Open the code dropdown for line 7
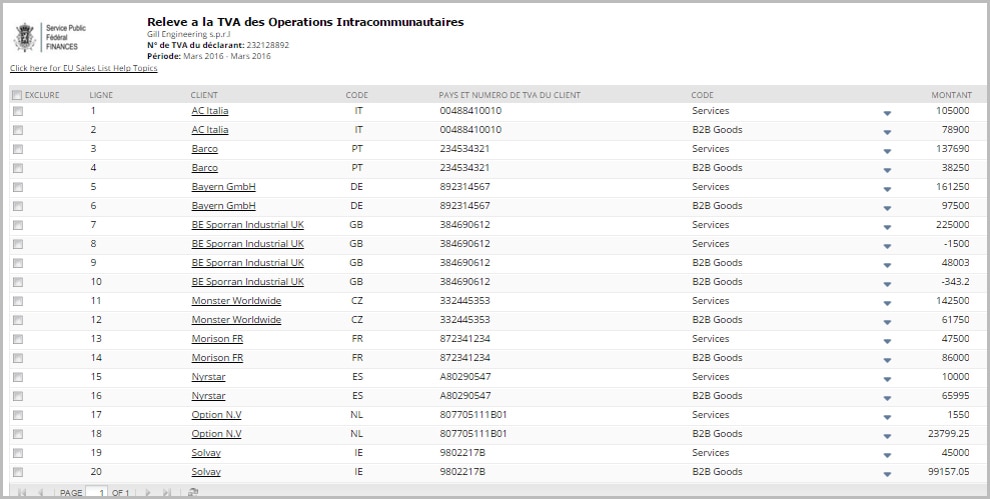 coord(887,227)
